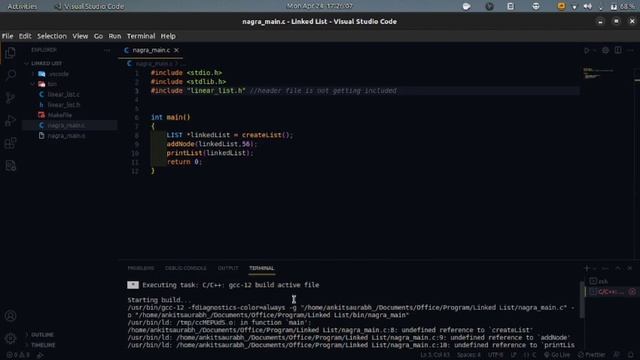Click the Go Live status bar button
The width and height of the screenshot is (640, 360).
[557, 355]
